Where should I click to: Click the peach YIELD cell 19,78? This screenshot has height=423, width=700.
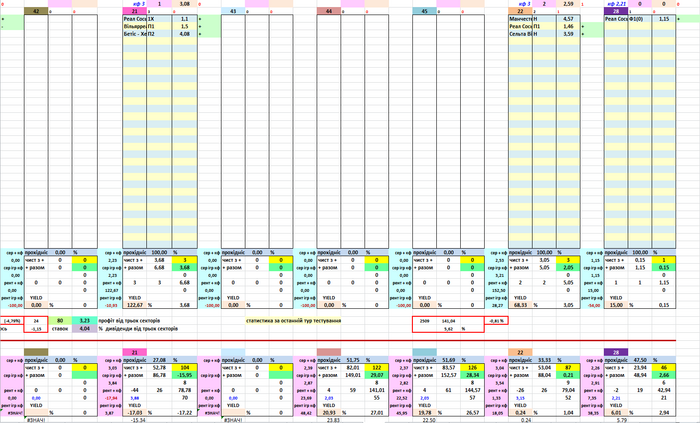point(425,413)
